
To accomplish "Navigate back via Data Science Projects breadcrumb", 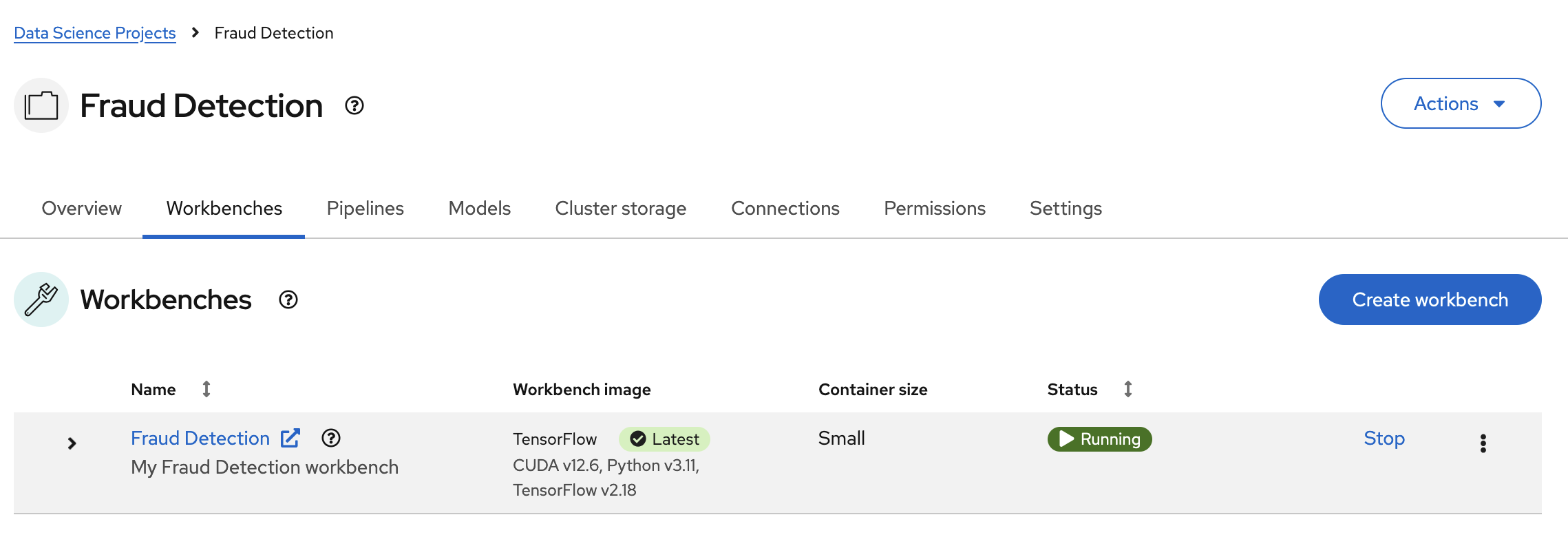I will [94, 32].
